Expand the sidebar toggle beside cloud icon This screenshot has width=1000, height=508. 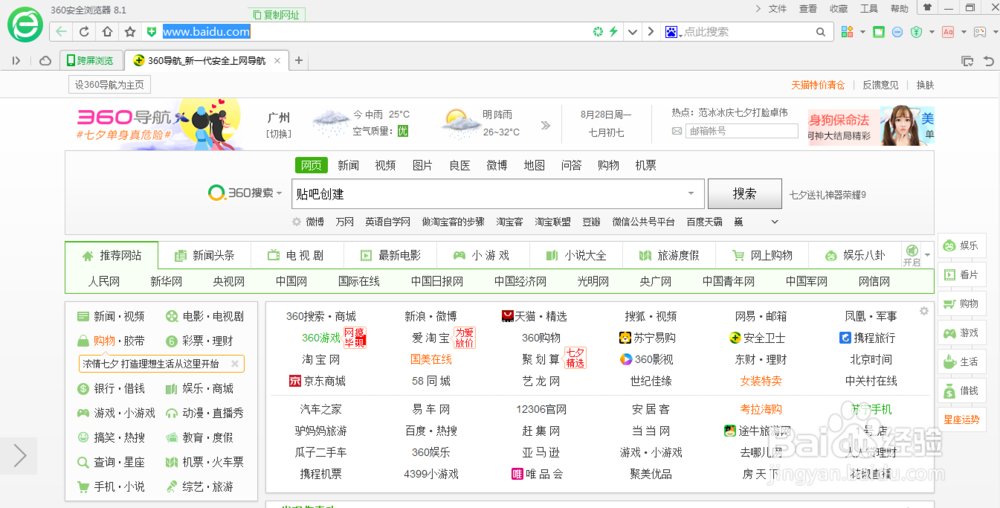[x=17, y=61]
